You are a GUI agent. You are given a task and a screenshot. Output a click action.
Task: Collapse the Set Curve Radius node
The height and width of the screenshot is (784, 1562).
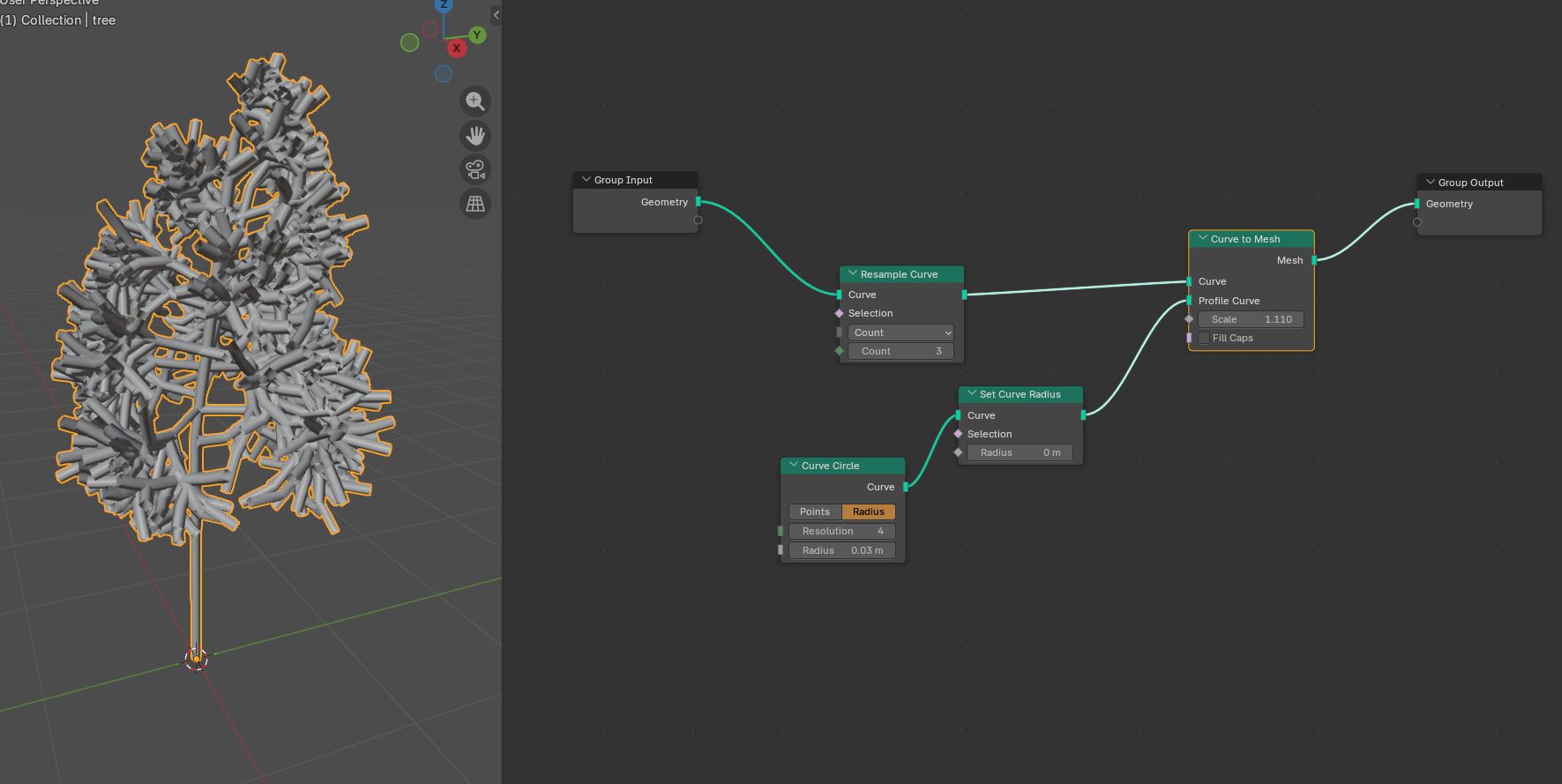(x=971, y=393)
